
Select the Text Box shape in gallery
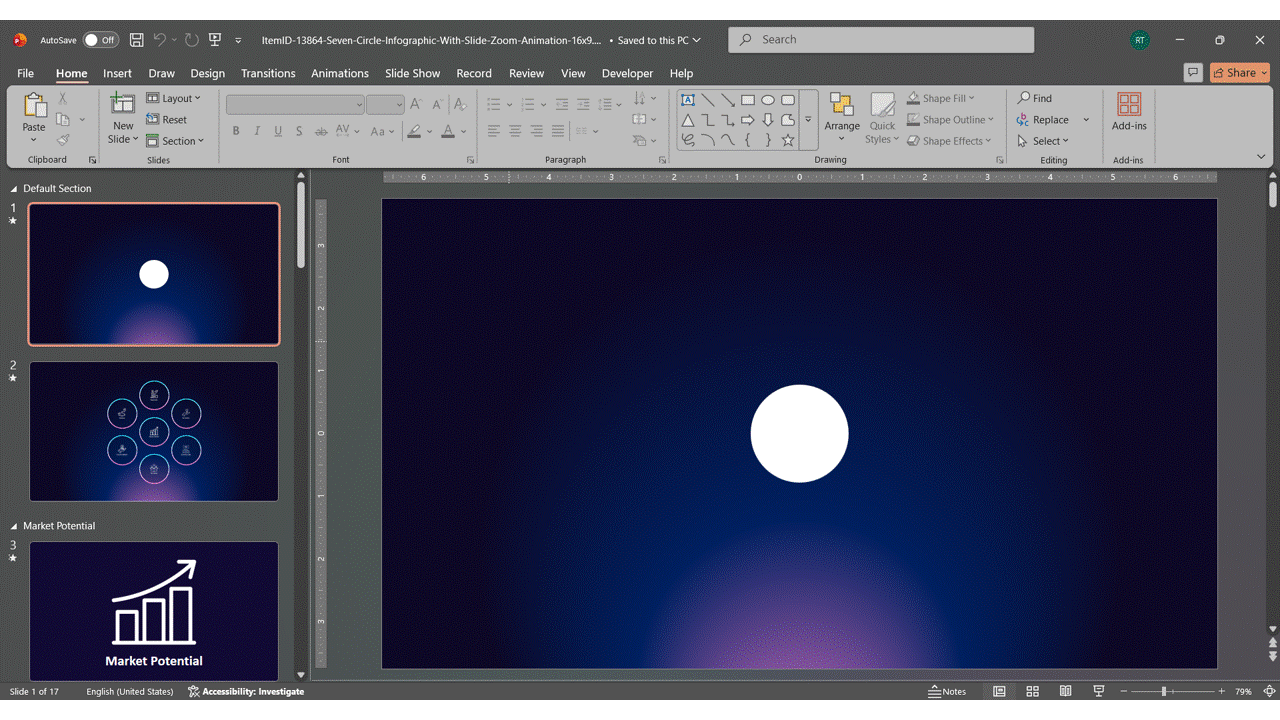tap(688, 100)
